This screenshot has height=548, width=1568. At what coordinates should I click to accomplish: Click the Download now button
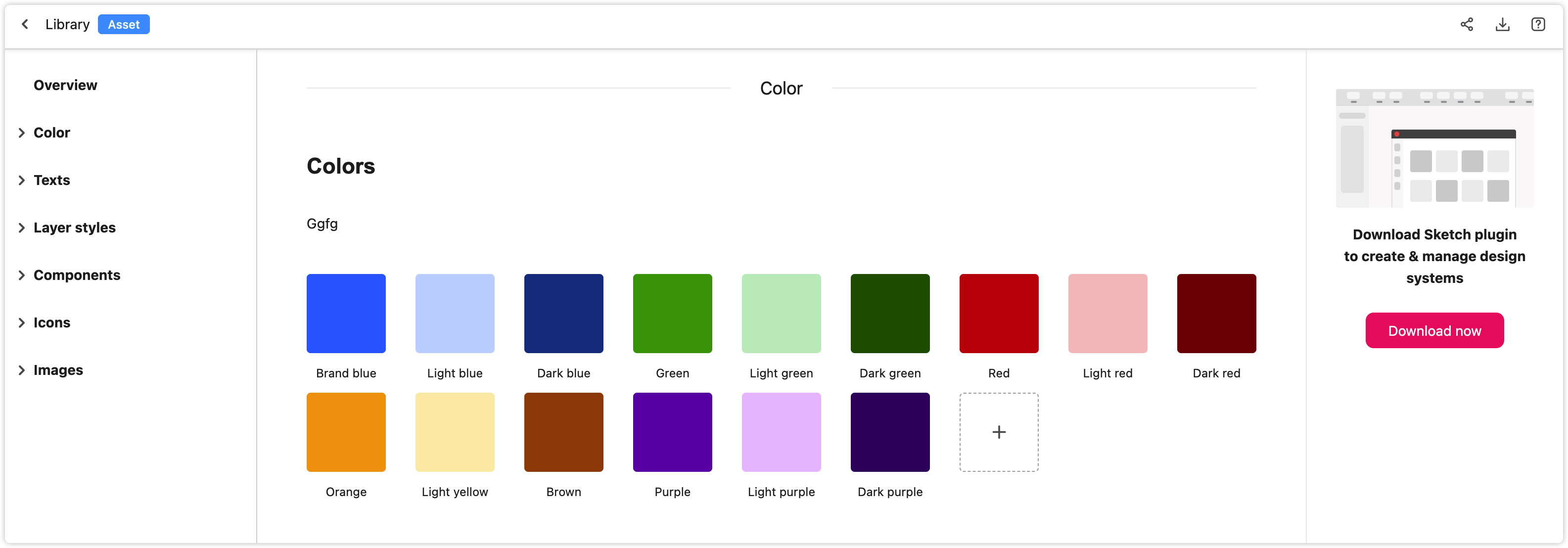(x=1434, y=330)
